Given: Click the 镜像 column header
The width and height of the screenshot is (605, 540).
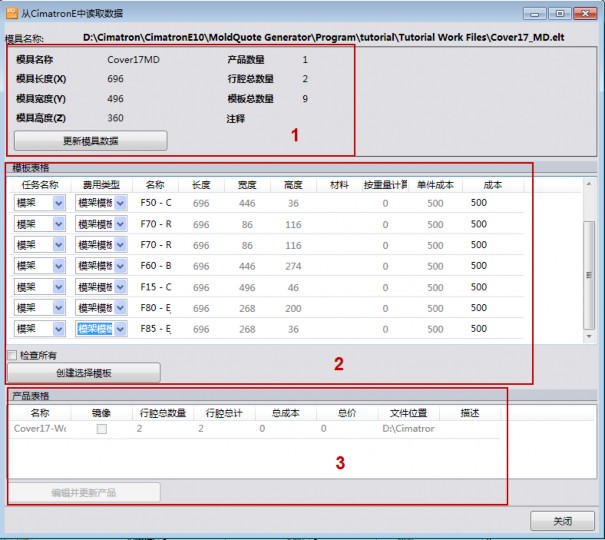Looking at the screenshot, I should tap(101, 413).
